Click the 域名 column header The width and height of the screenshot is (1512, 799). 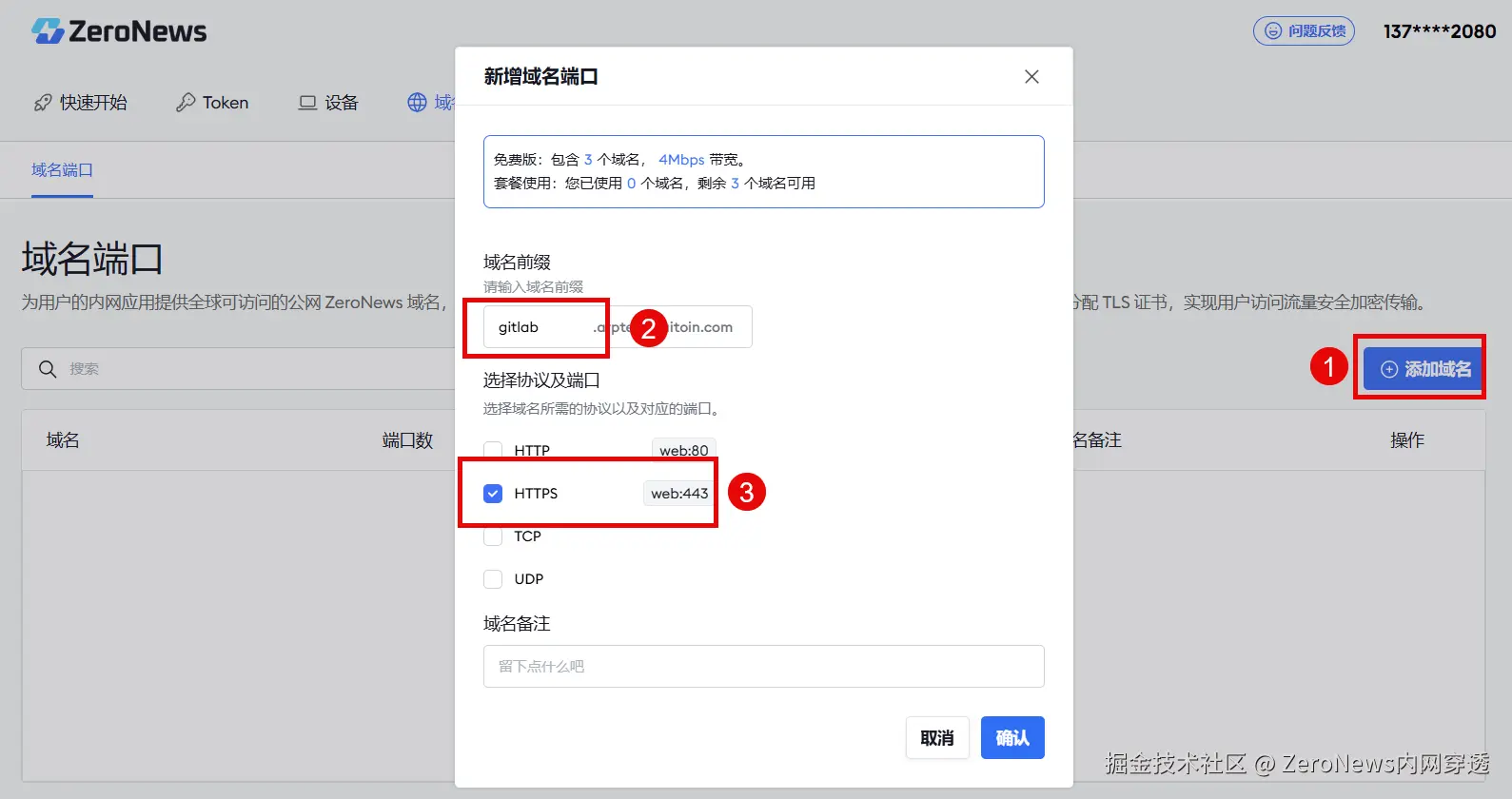tap(63, 440)
